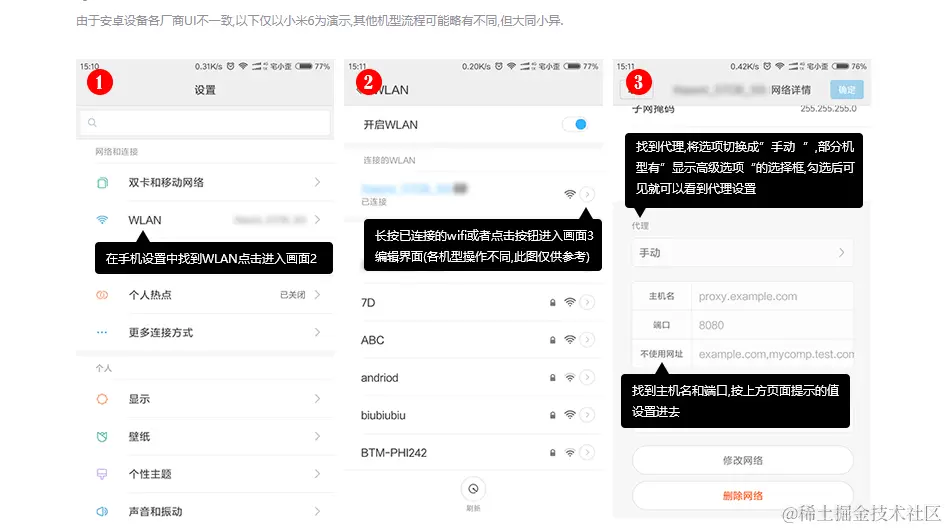Open the 手动 proxy dropdown

coord(742,253)
